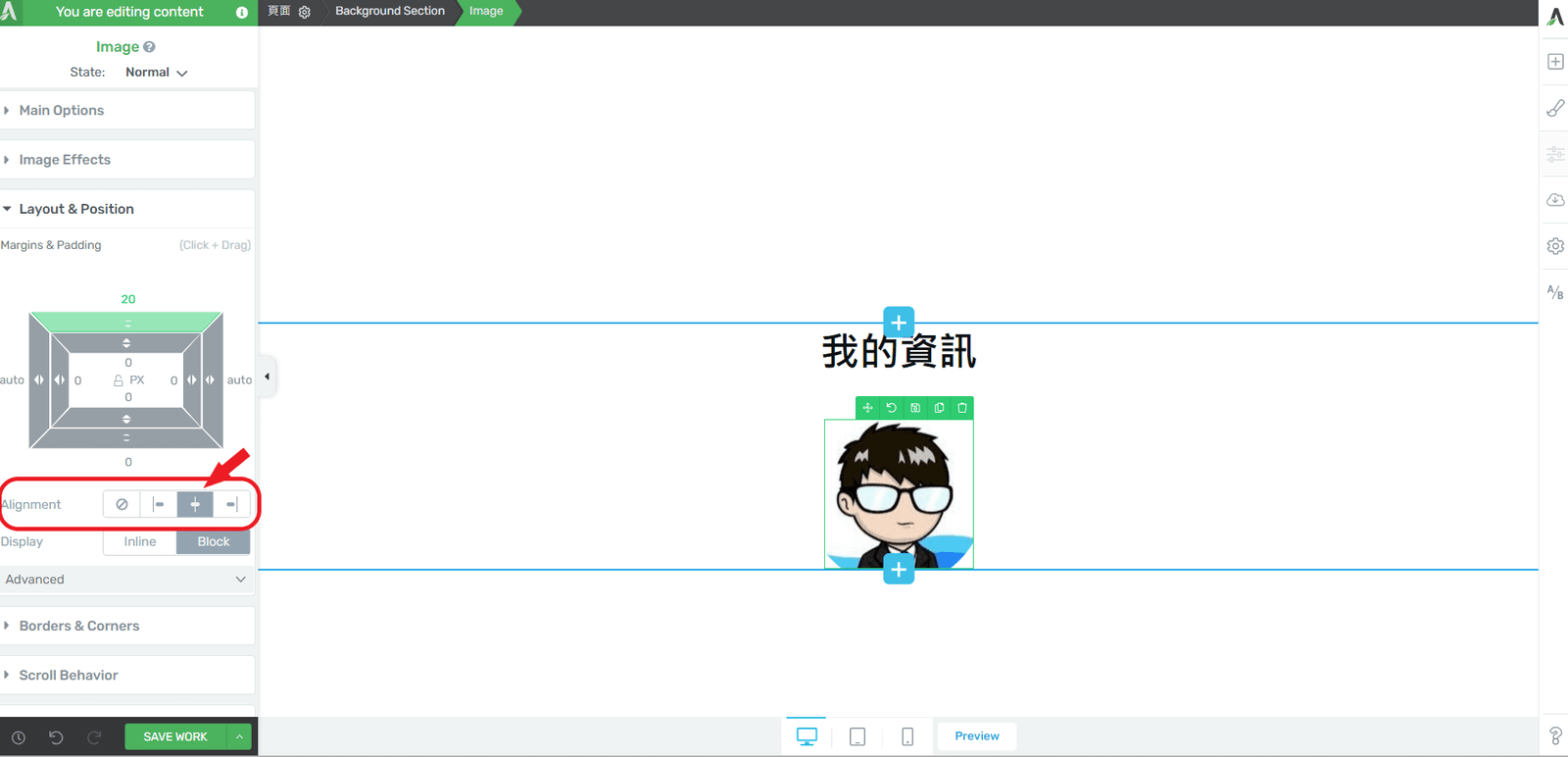Open the State Normal dropdown
This screenshot has height=757, width=1568.
pyautogui.click(x=156, y=73)
